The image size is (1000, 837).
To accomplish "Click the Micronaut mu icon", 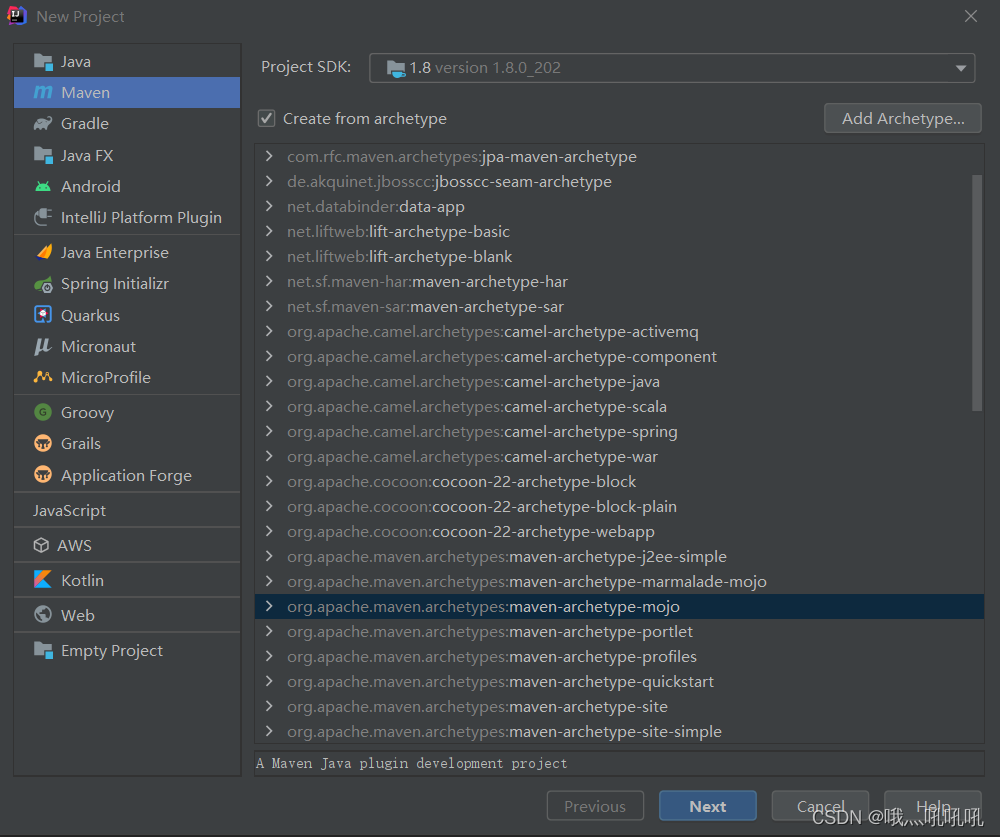I will tap(43, 346).
